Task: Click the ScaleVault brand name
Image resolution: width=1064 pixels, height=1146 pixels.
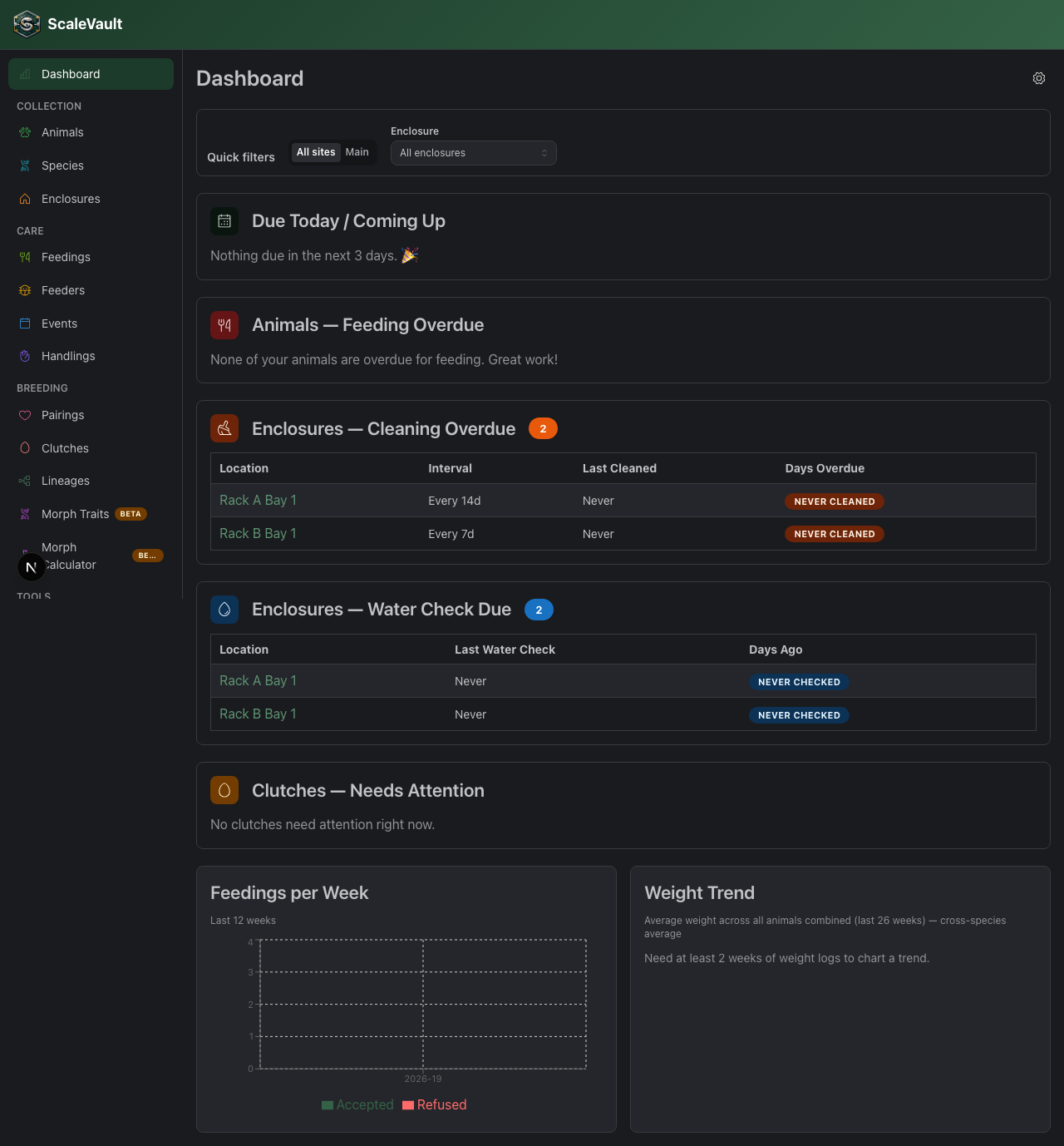Action: point(85,24)
